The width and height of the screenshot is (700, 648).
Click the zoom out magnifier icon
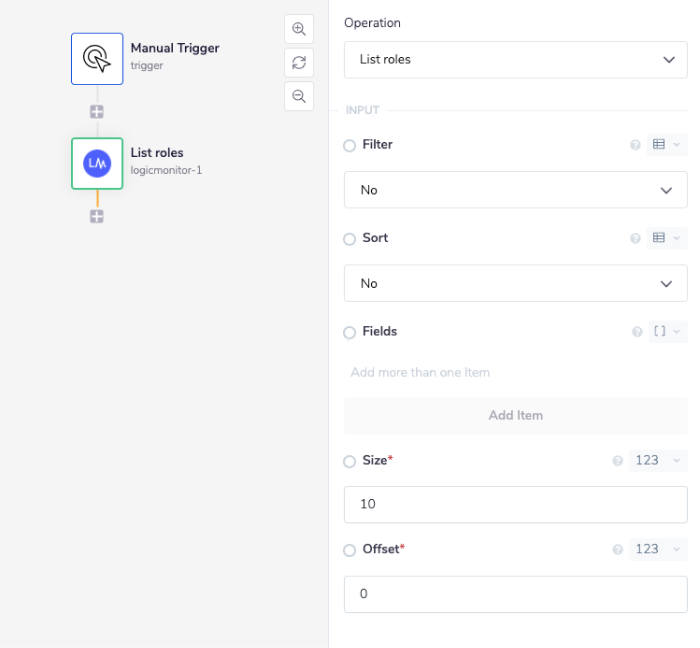point(298,97)
